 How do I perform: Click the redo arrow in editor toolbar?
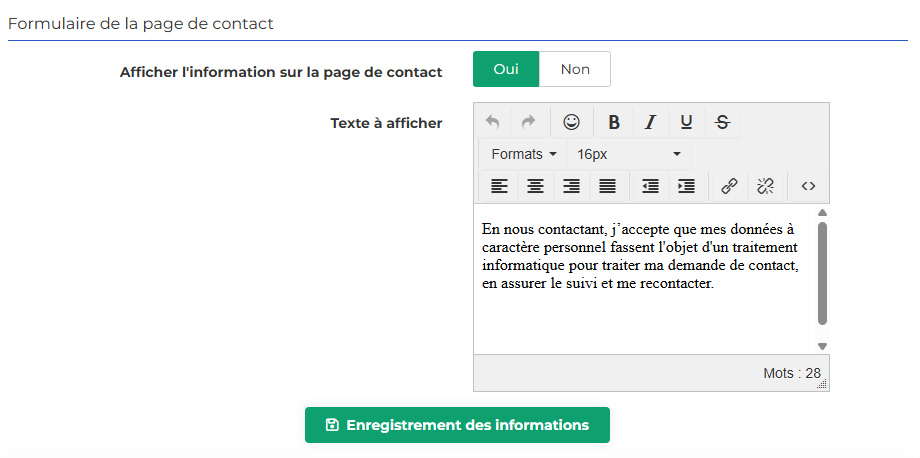(x=529, y=122)
